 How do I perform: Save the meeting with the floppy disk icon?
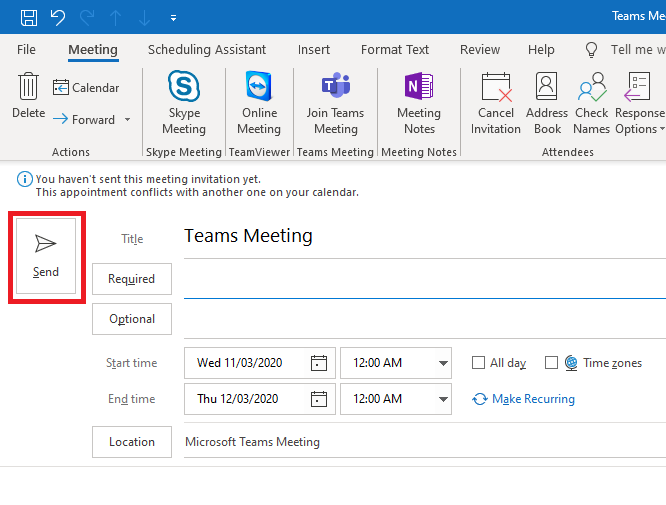click(x=29, y=18)
